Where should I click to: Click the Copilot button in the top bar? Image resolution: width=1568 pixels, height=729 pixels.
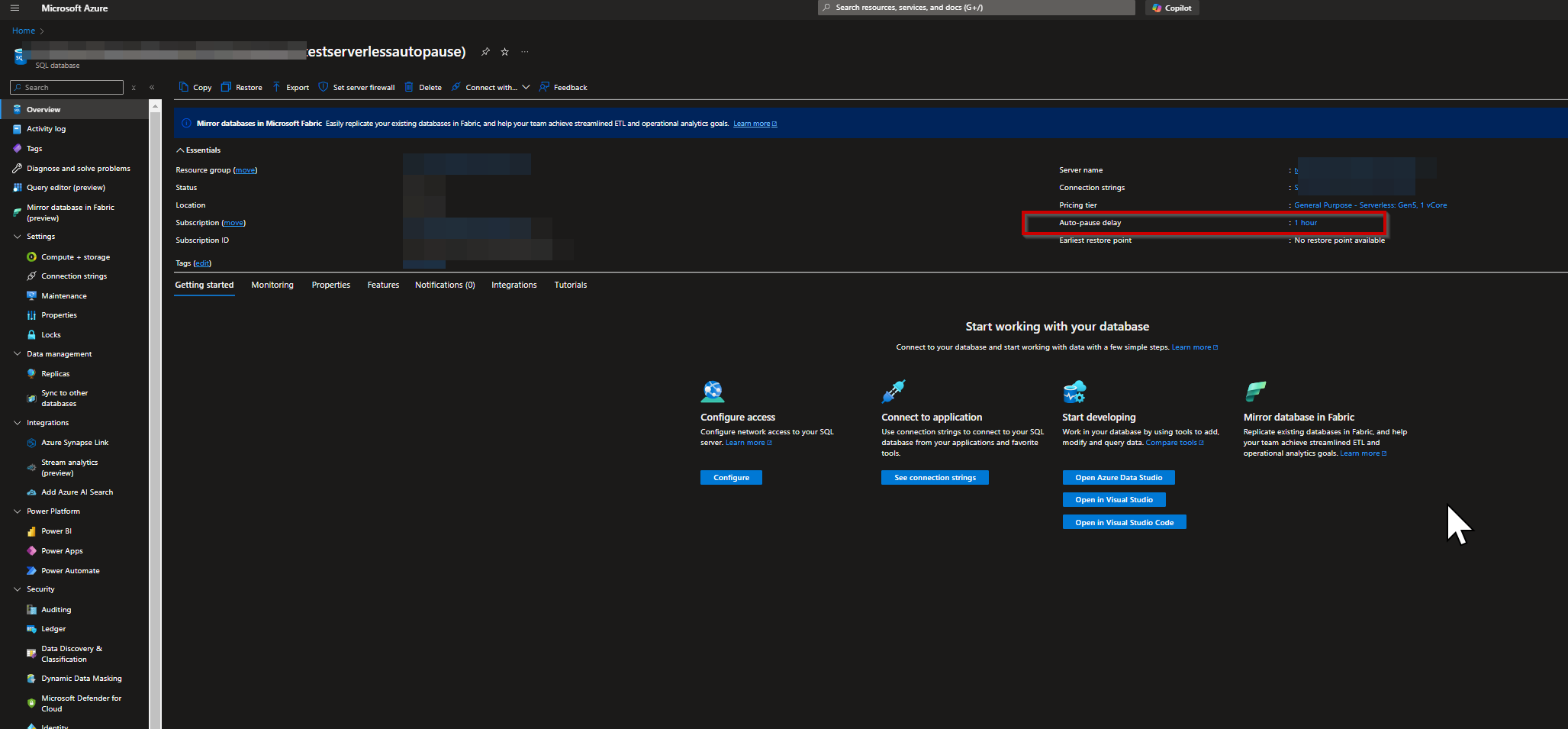pos(1172,8)
